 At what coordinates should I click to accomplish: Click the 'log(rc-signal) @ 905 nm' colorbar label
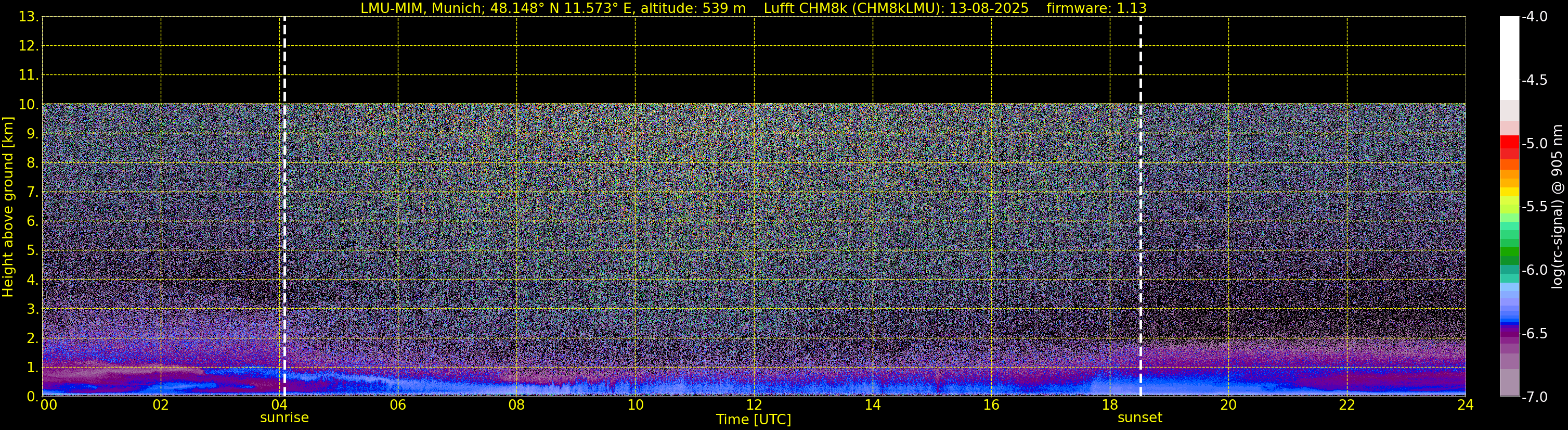coord(1557,207)
